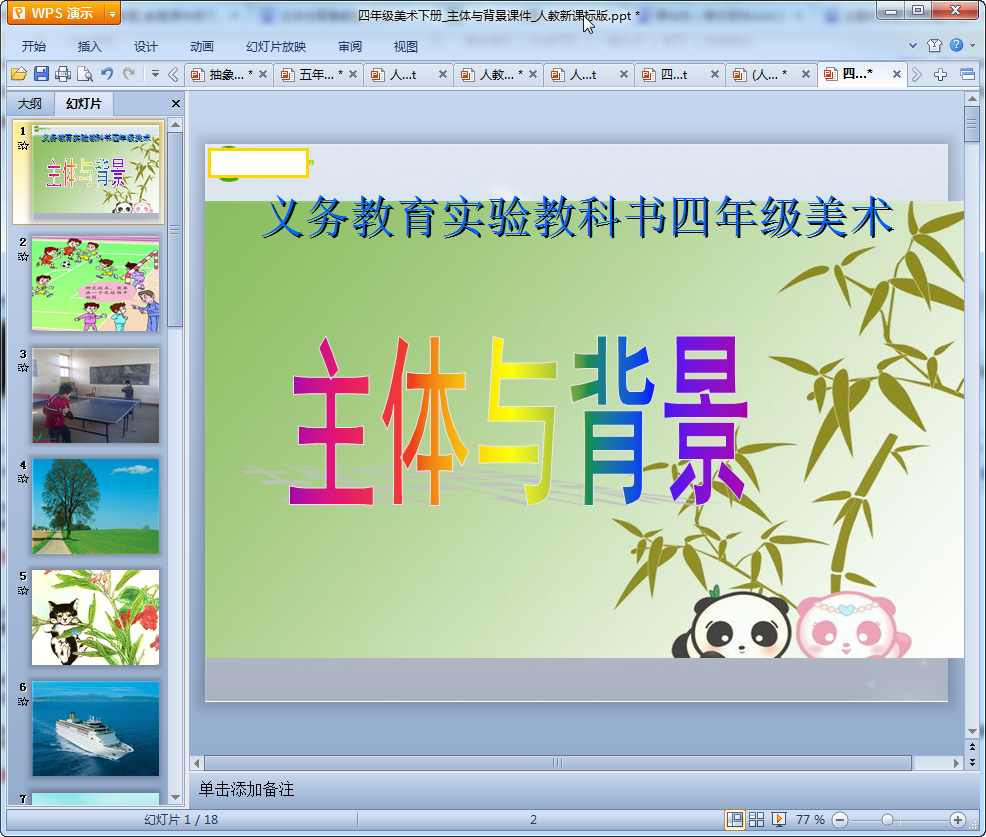
Task: Open the 视图 ribbon tab
Action: coord(406,47)
